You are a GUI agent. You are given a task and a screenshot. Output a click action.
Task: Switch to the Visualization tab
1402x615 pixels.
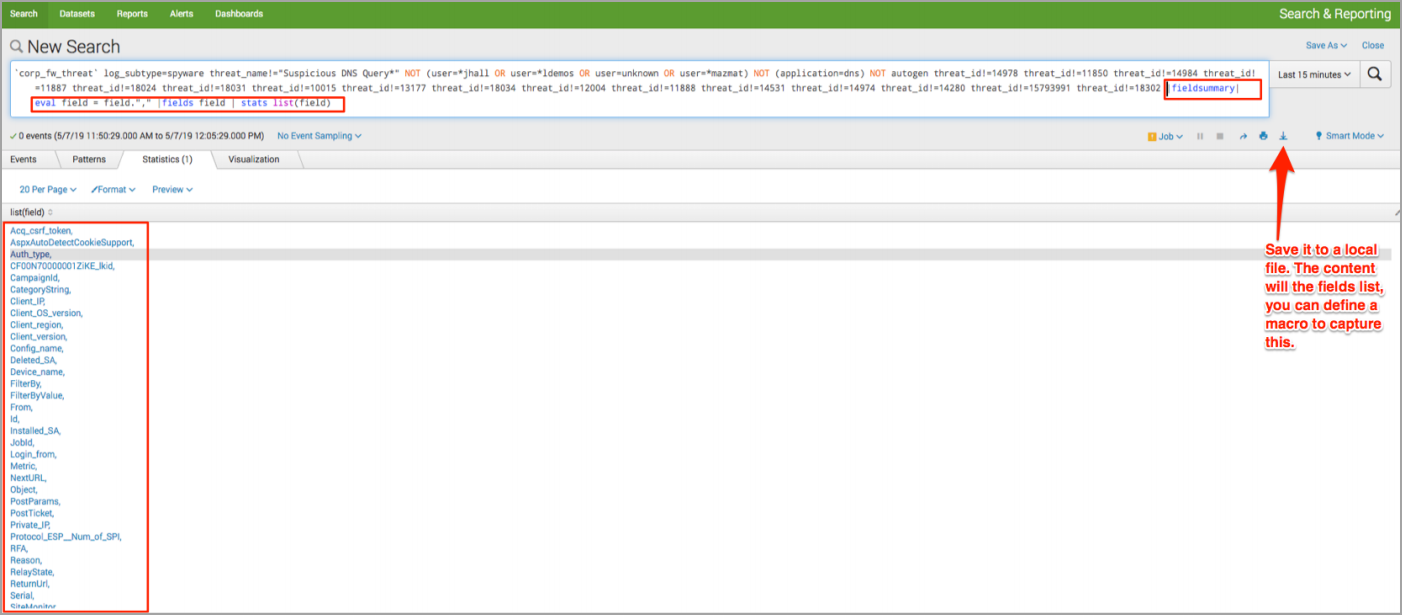253,159
